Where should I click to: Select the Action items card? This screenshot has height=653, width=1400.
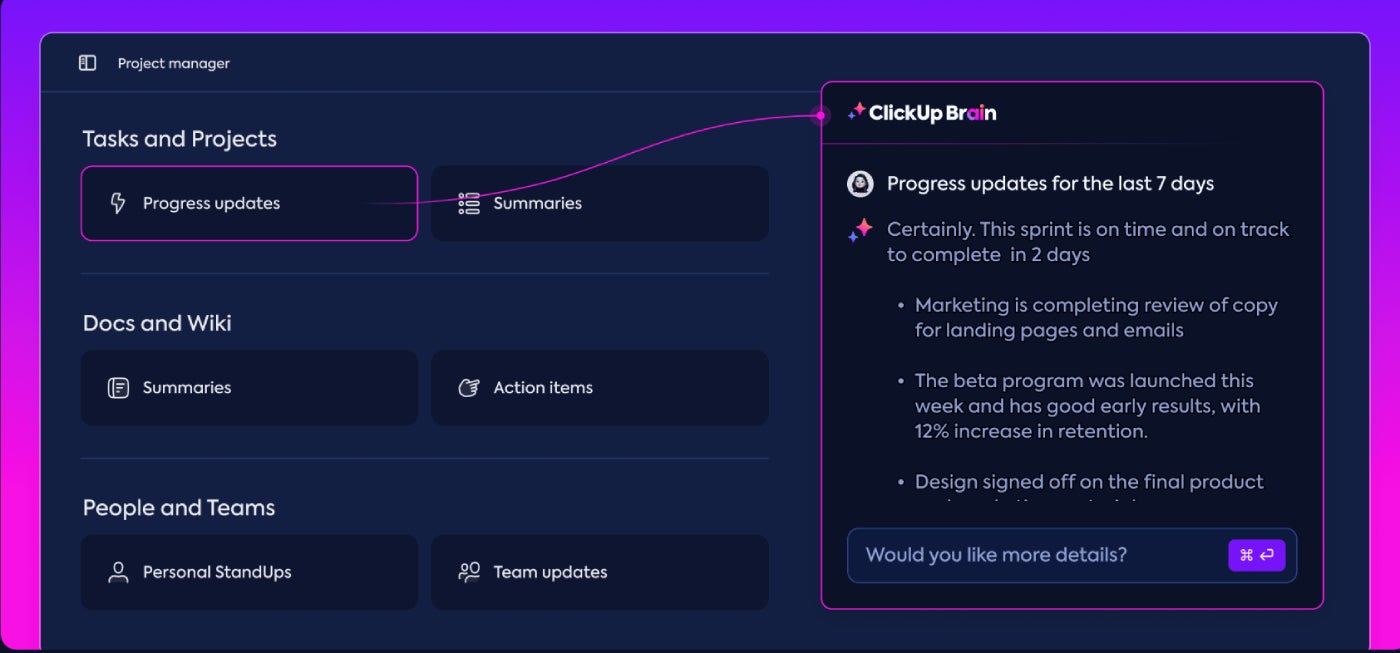(600, 387)
